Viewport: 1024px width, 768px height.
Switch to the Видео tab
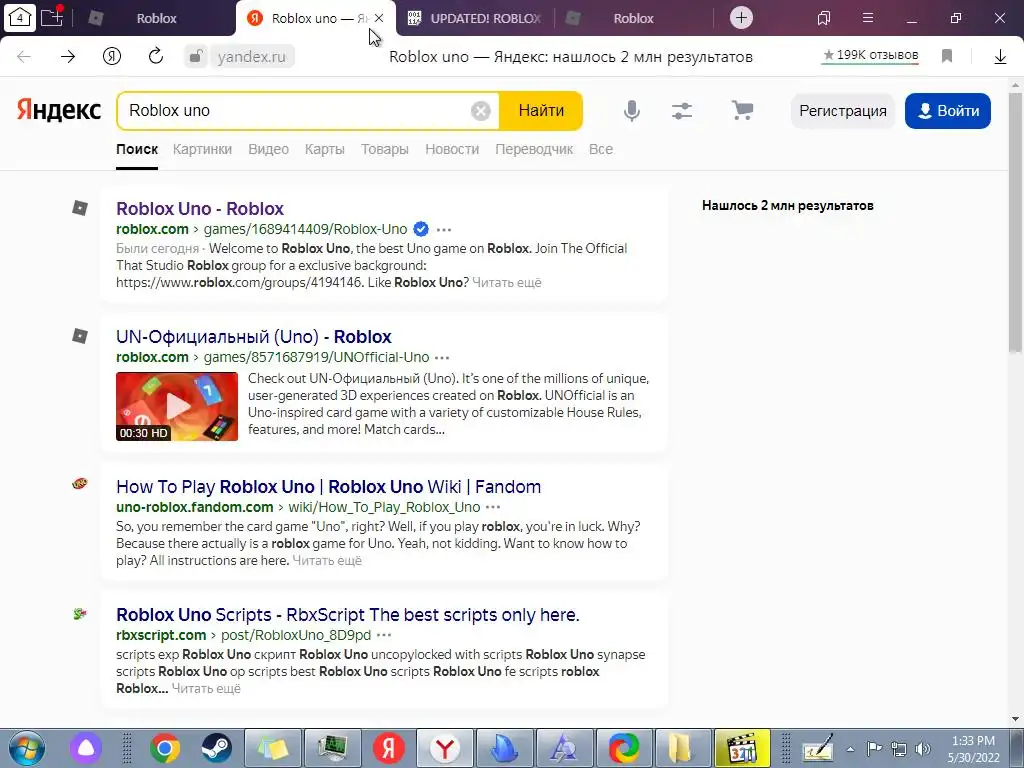coord(268,150)
